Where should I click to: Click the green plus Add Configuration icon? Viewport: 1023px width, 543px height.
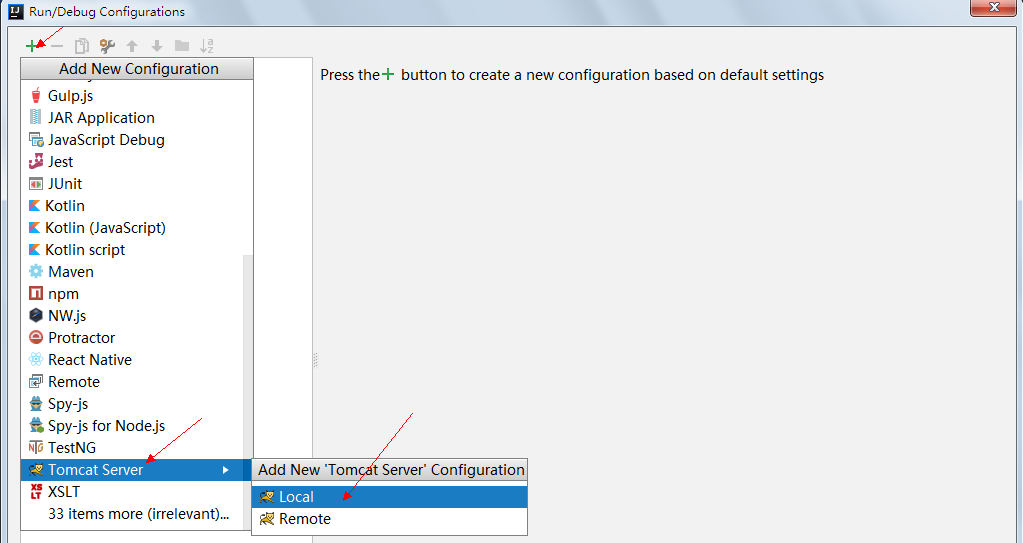[x=31, y=46]
